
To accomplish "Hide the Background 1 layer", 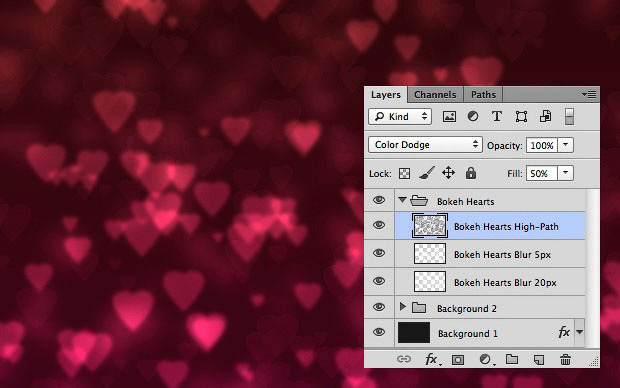I will (x=379, y=332).
